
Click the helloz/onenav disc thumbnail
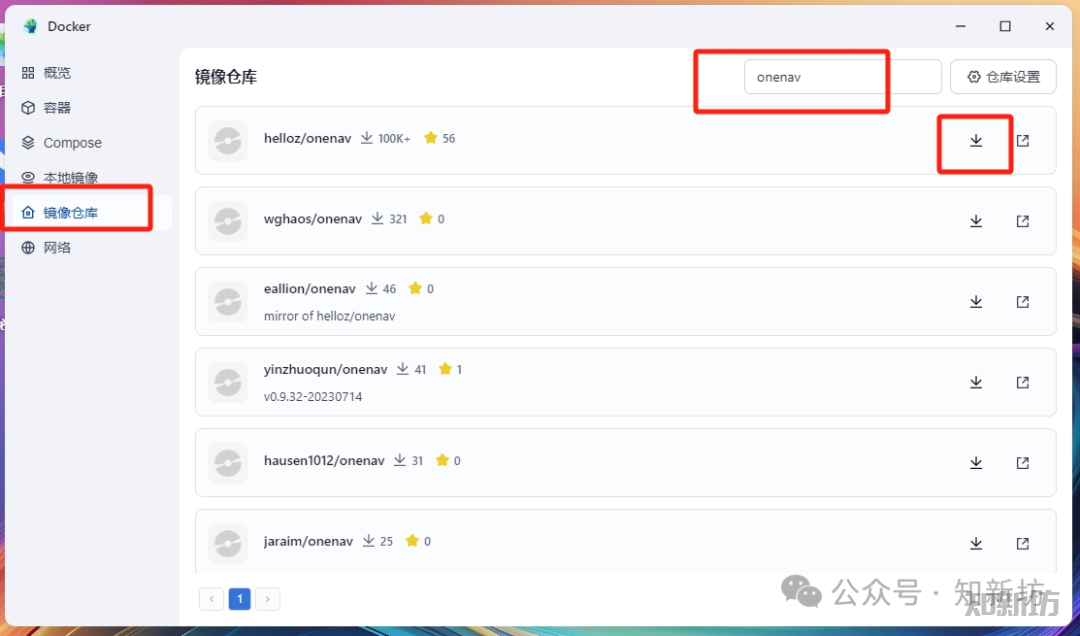228,141
